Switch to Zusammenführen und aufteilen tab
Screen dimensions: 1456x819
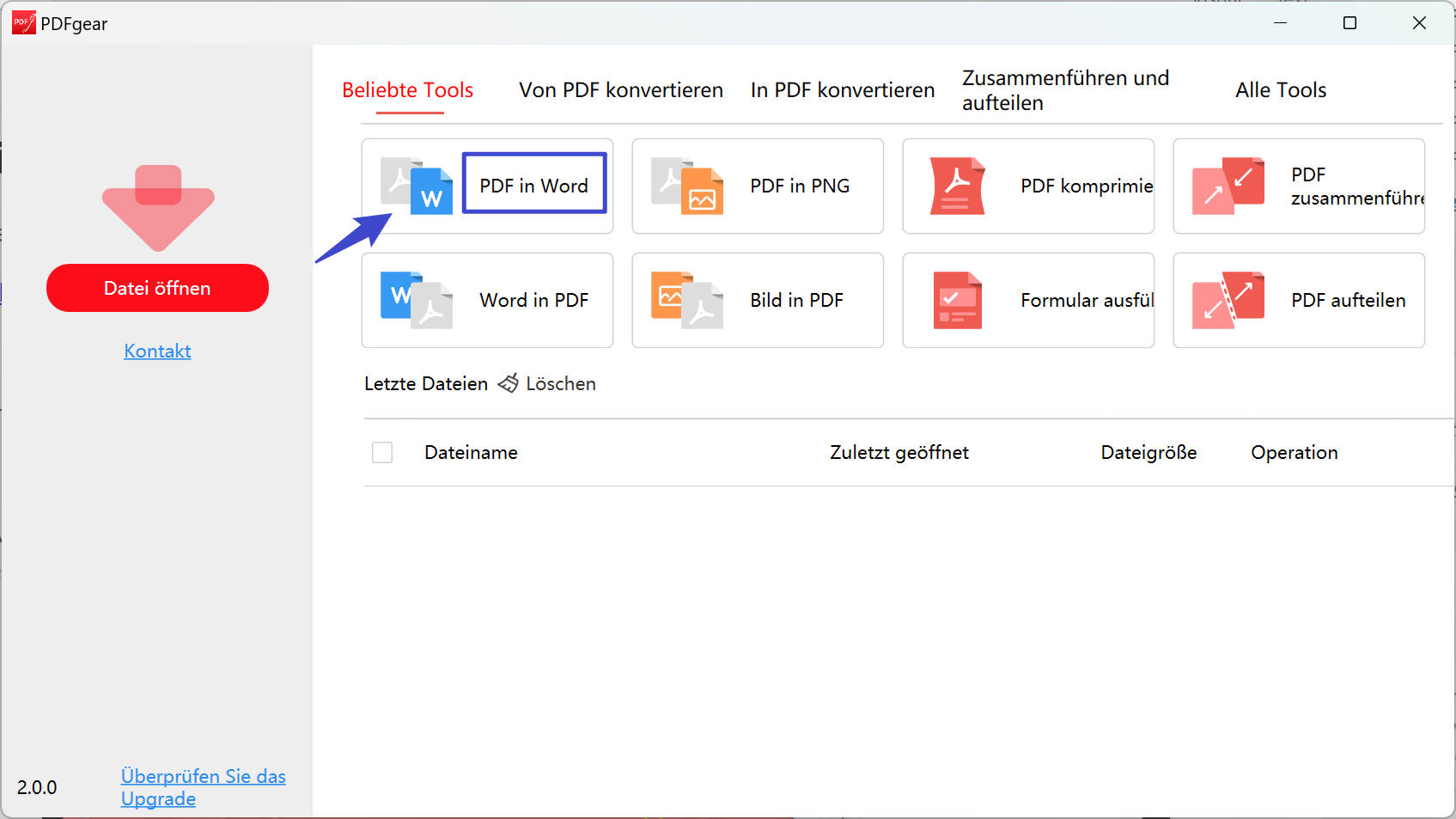pyautogui.click(x=1065, y=89)
